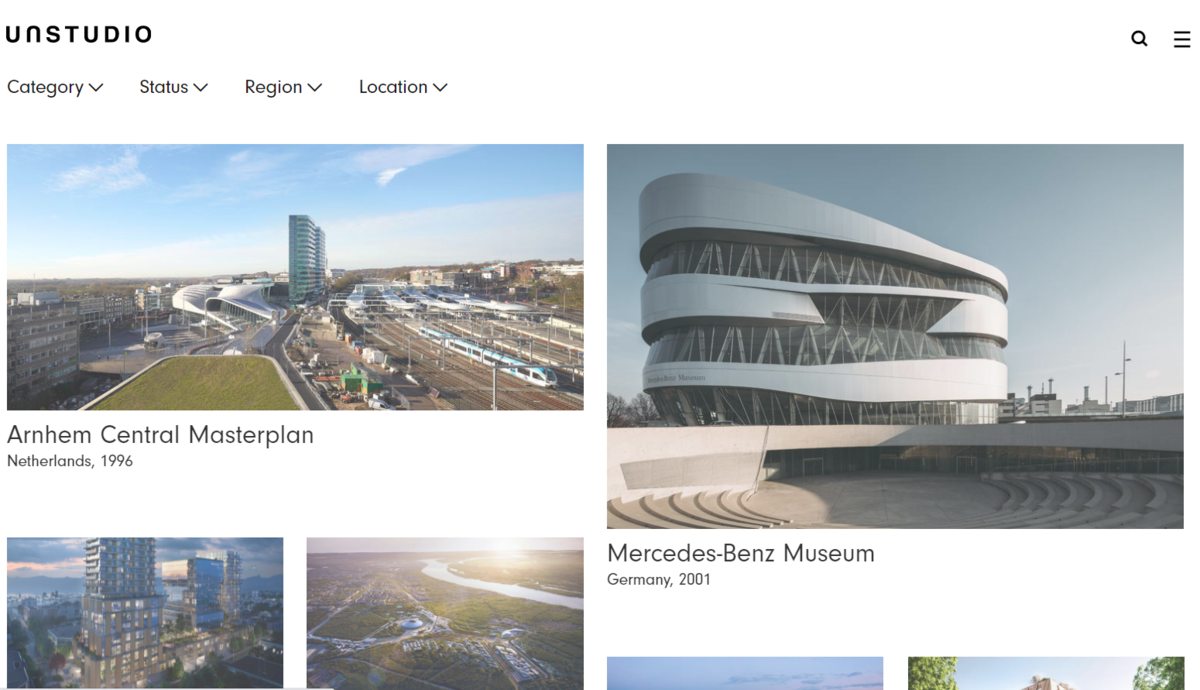
Task: Open the hamburger menu icon
Action: 1182,39
